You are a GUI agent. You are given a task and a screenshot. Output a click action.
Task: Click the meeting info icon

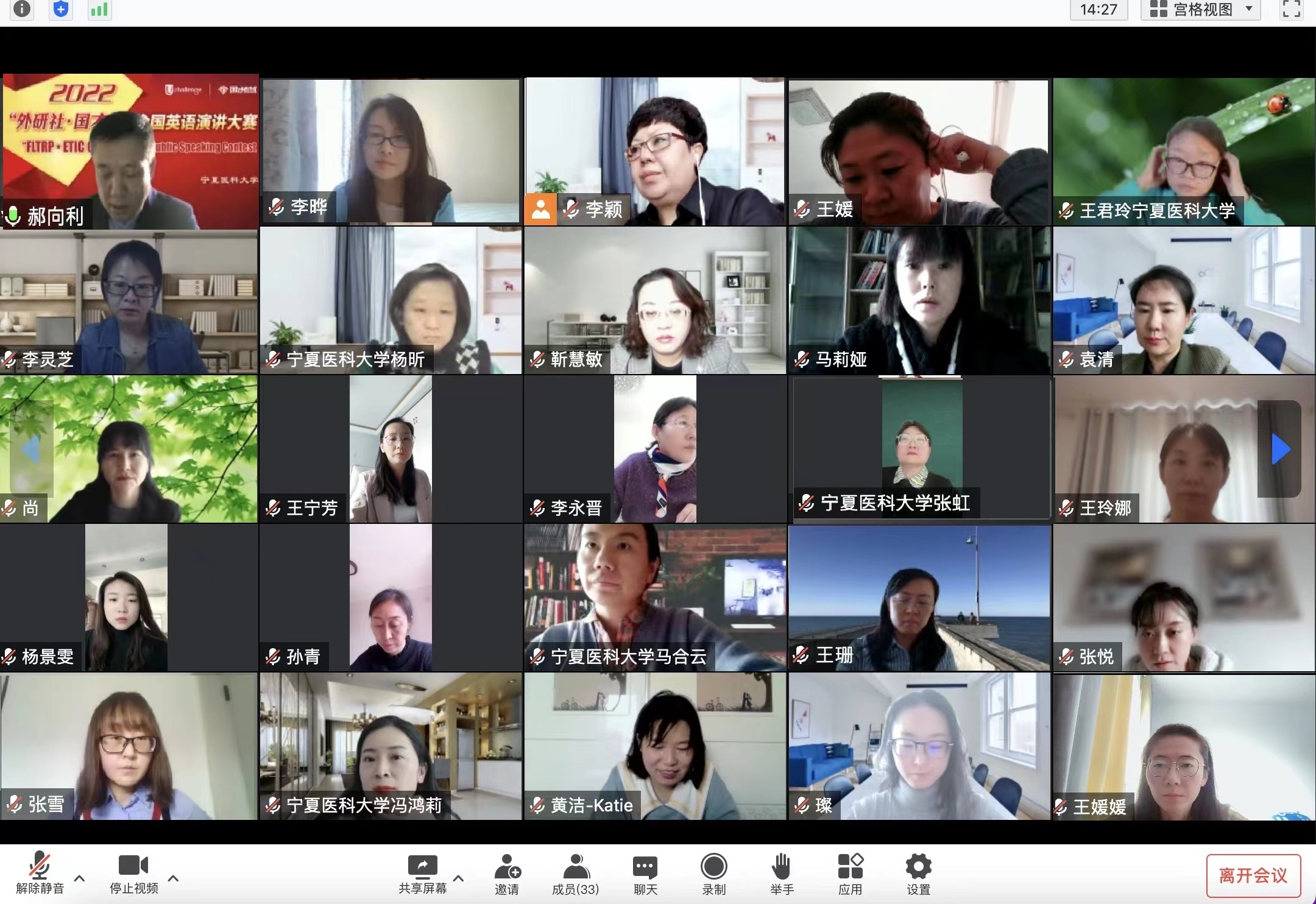pyautogui.click(x=22, y=9)
